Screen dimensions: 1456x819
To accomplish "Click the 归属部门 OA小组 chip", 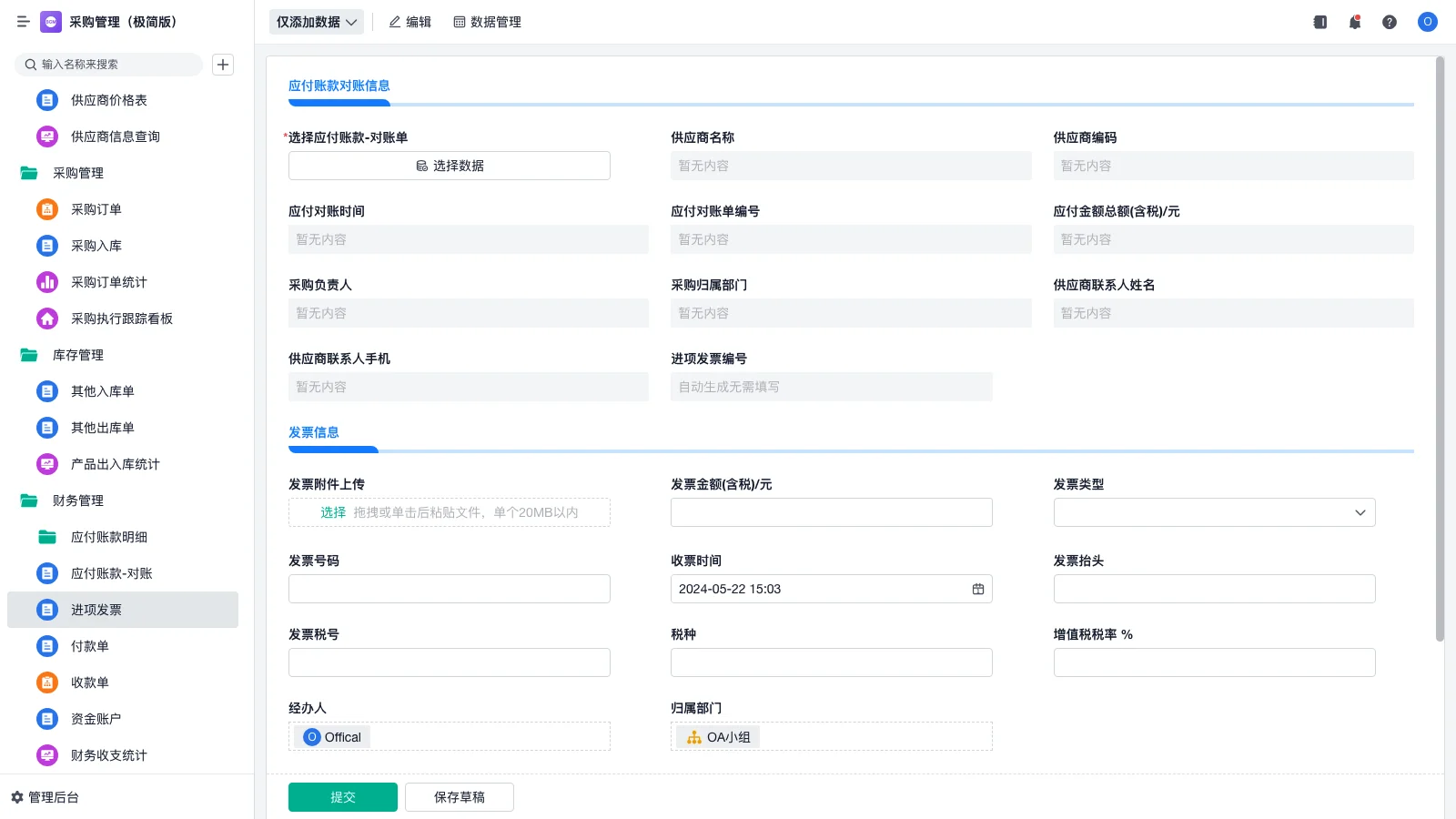I will tap(720, 737).
